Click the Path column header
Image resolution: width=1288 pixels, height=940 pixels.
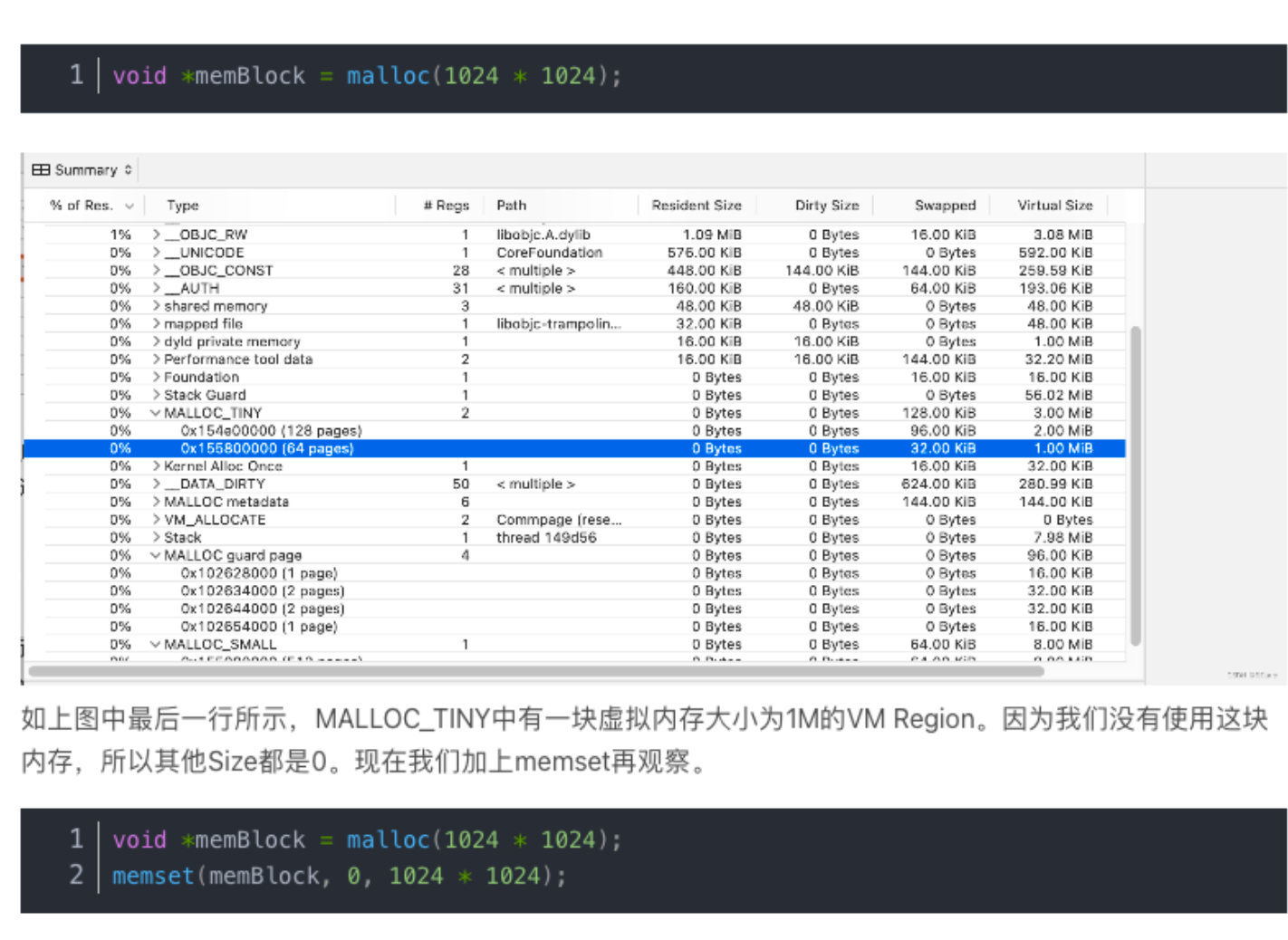point(511,206)
